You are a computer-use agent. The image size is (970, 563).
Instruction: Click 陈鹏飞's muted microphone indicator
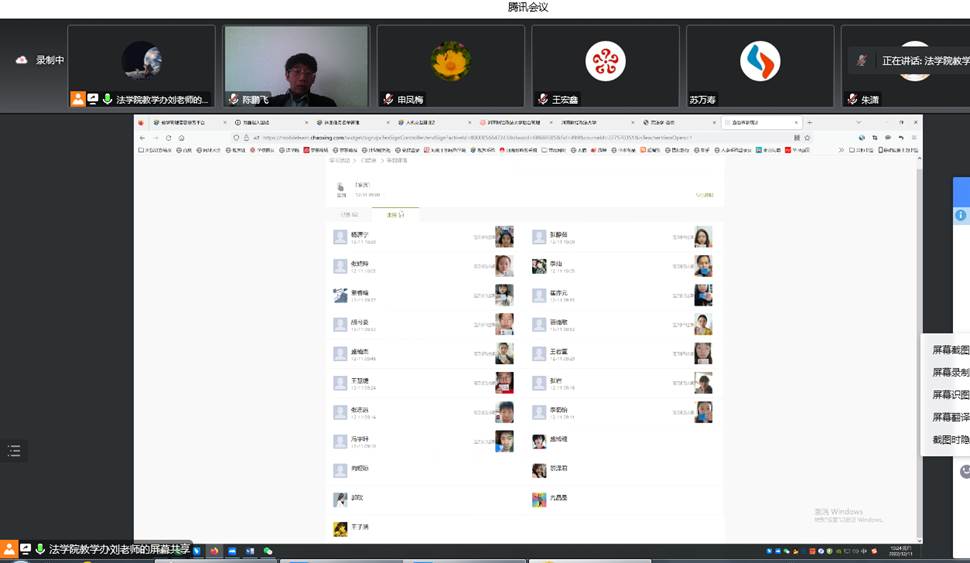click(x=234, y=99)
